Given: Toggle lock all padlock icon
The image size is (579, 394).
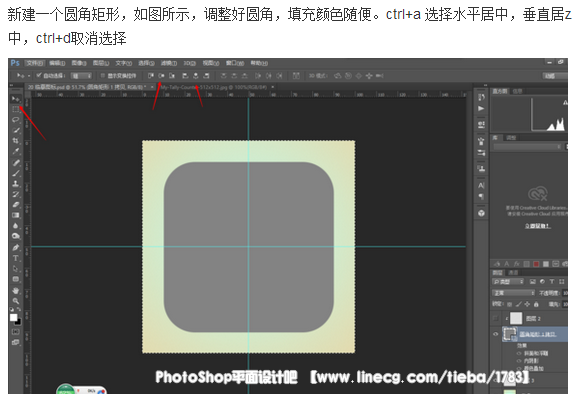Looking at the screenshot, I should click(x=536, y=304).
